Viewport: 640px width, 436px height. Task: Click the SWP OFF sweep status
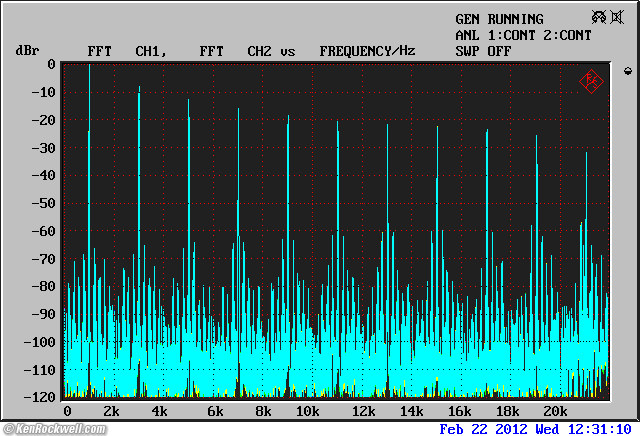(x=483, y=50)
